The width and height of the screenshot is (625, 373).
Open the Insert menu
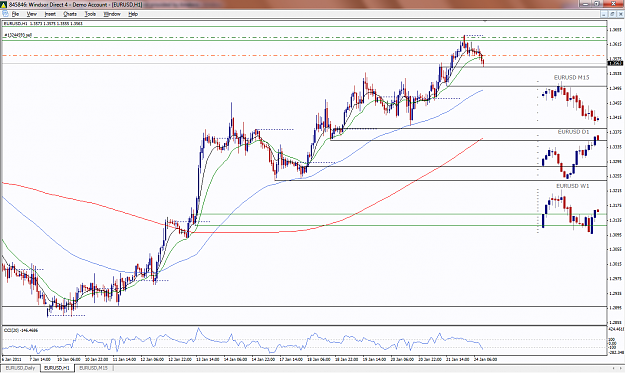click(x=50, y=14)
